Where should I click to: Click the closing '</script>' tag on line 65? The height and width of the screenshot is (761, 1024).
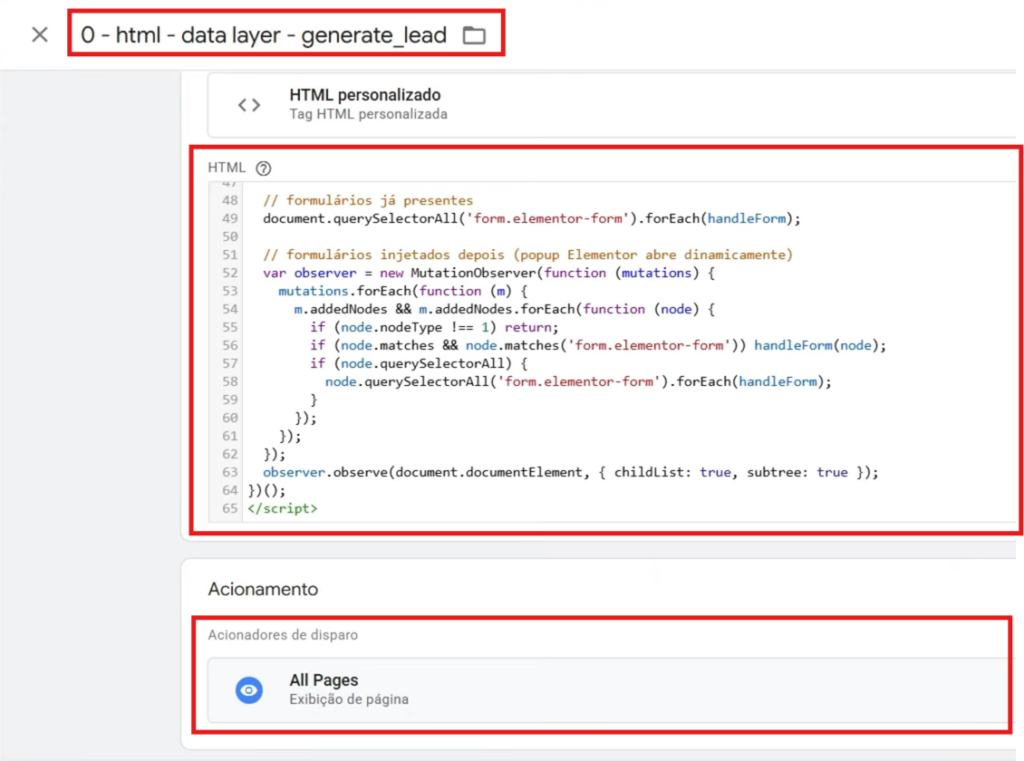[282, 509]
